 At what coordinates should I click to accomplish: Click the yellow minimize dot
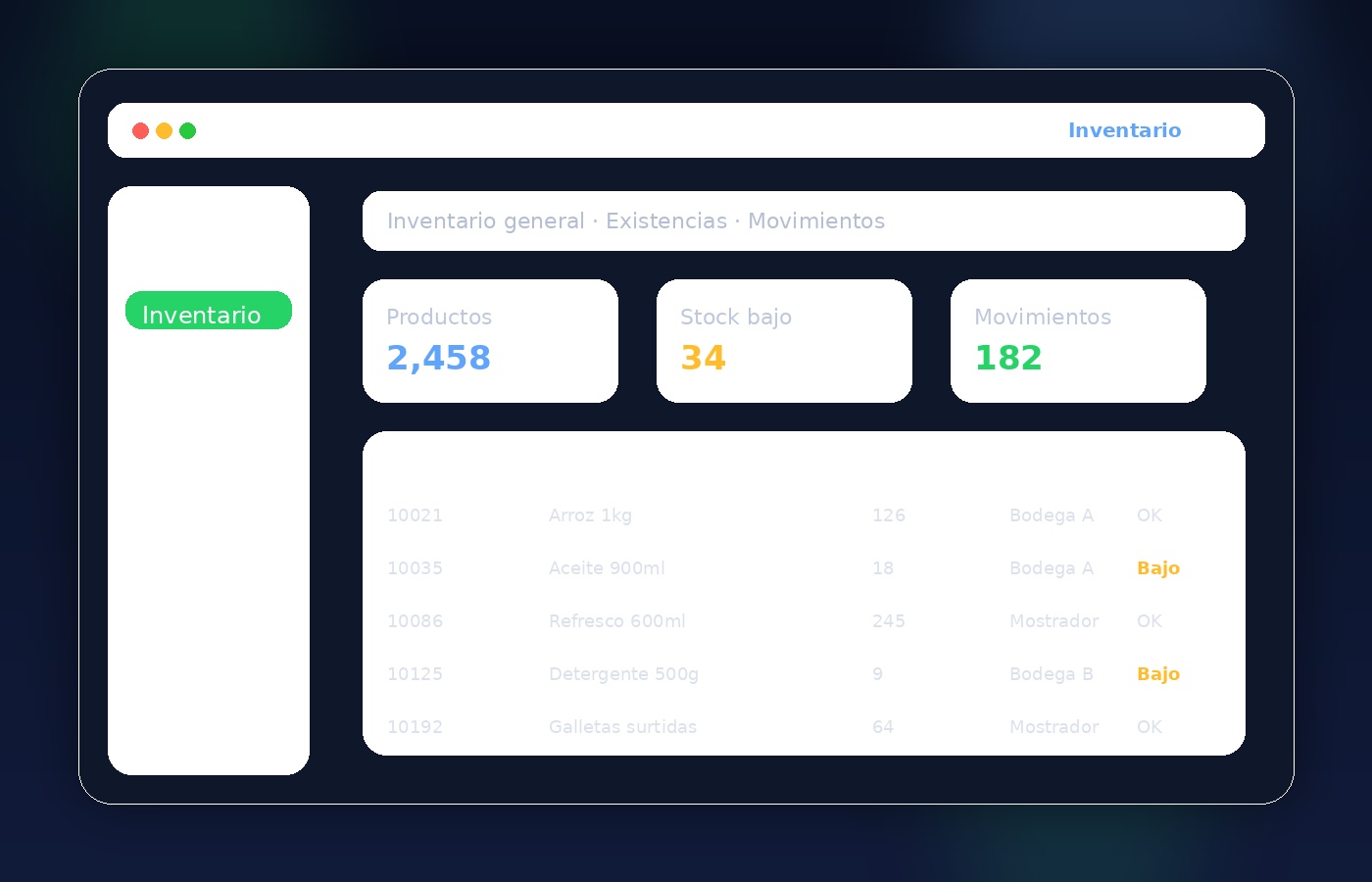[x=164, y=130]
